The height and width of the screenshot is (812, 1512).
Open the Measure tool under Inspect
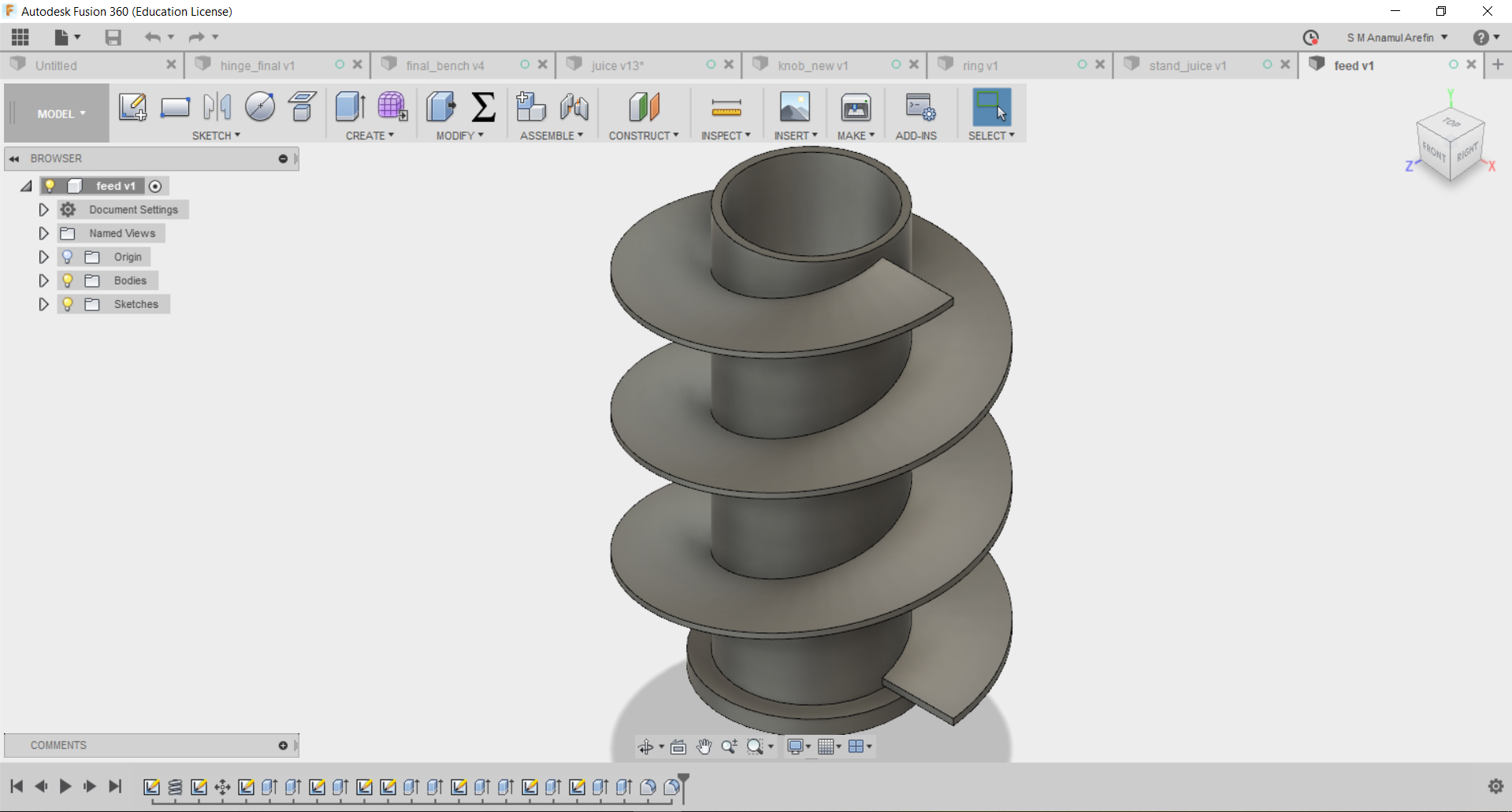tap(726, 107)
